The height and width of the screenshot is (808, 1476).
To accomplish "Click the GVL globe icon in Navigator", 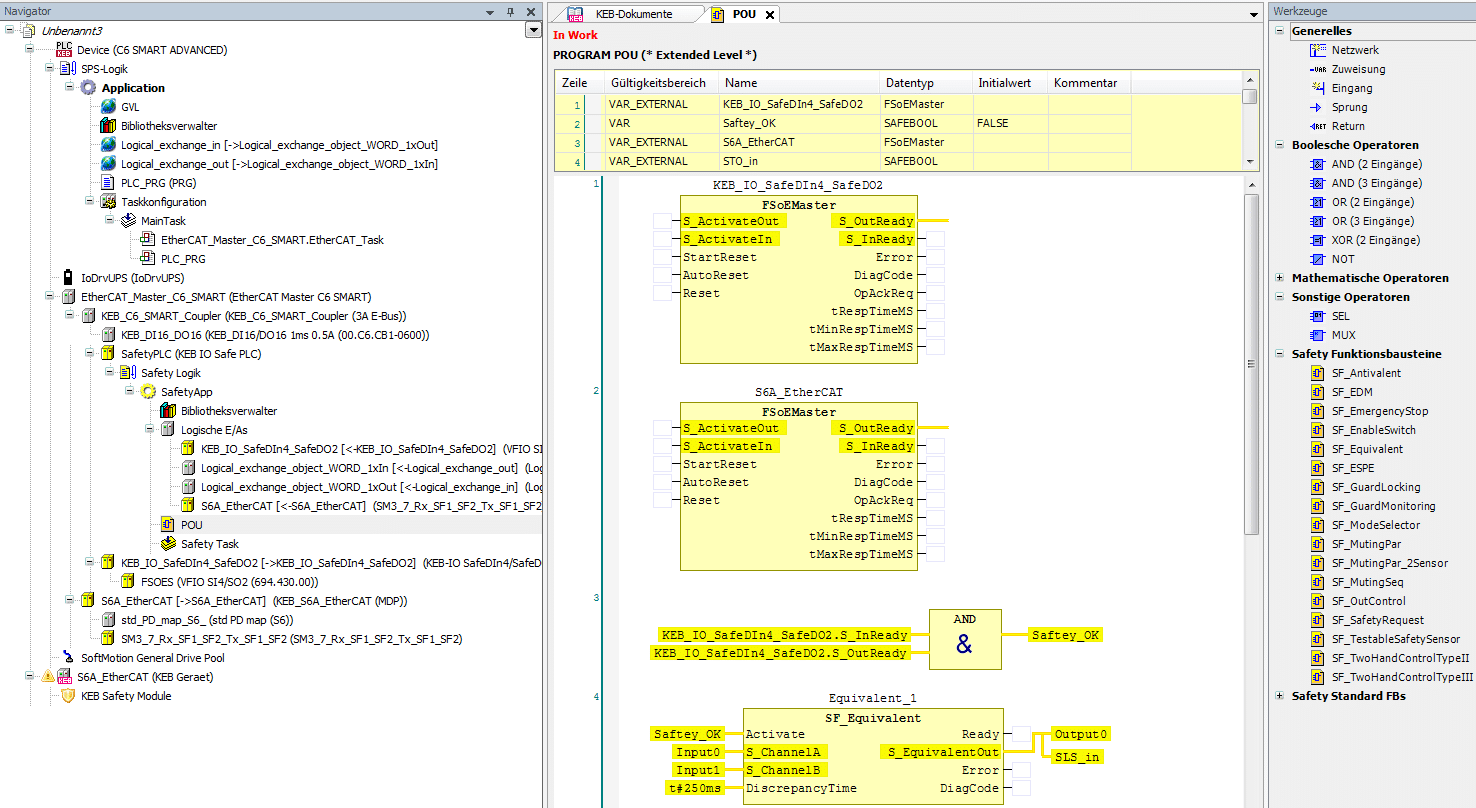I will [x=108, y=107].
